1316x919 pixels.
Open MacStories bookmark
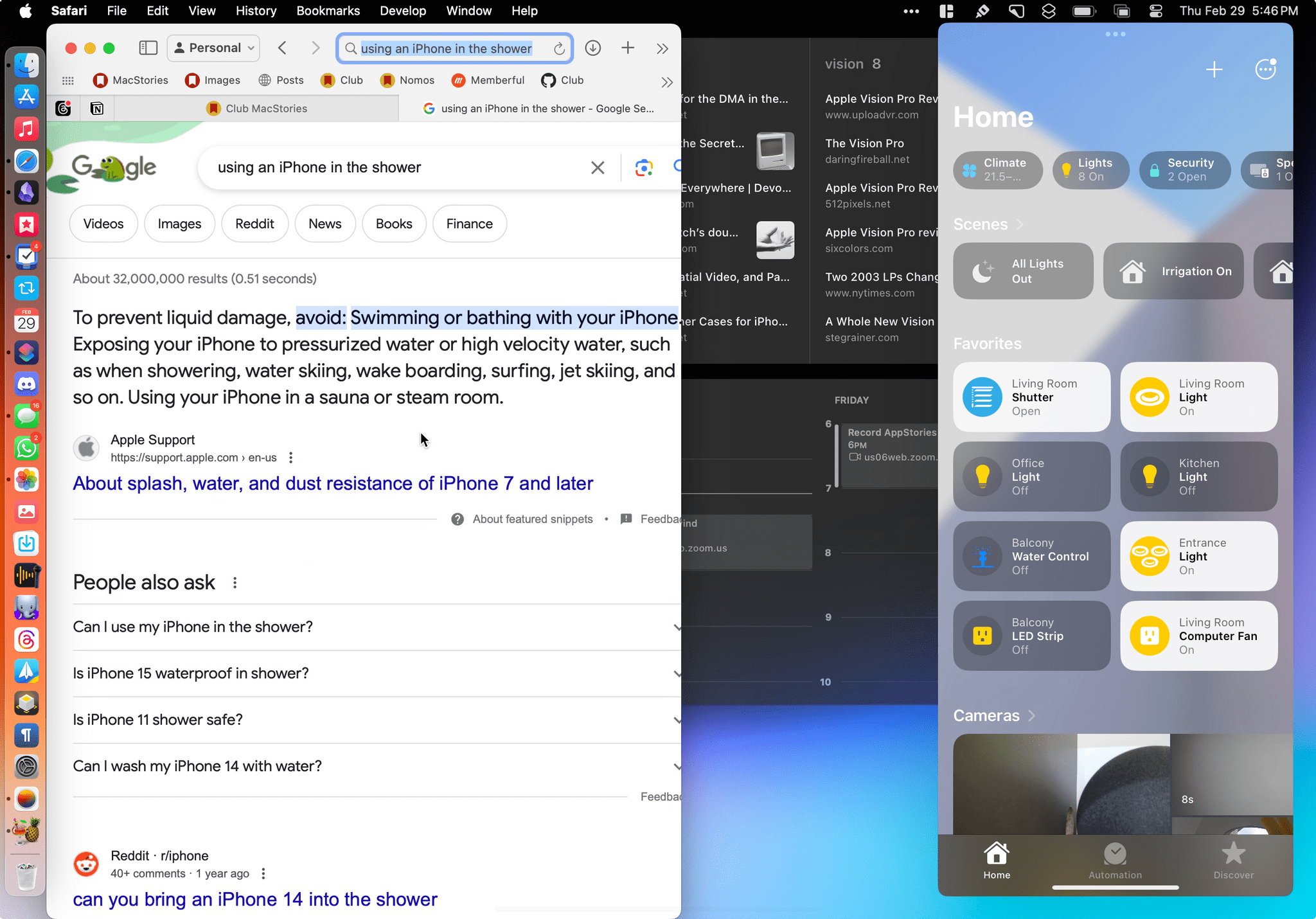click(131, 80)
